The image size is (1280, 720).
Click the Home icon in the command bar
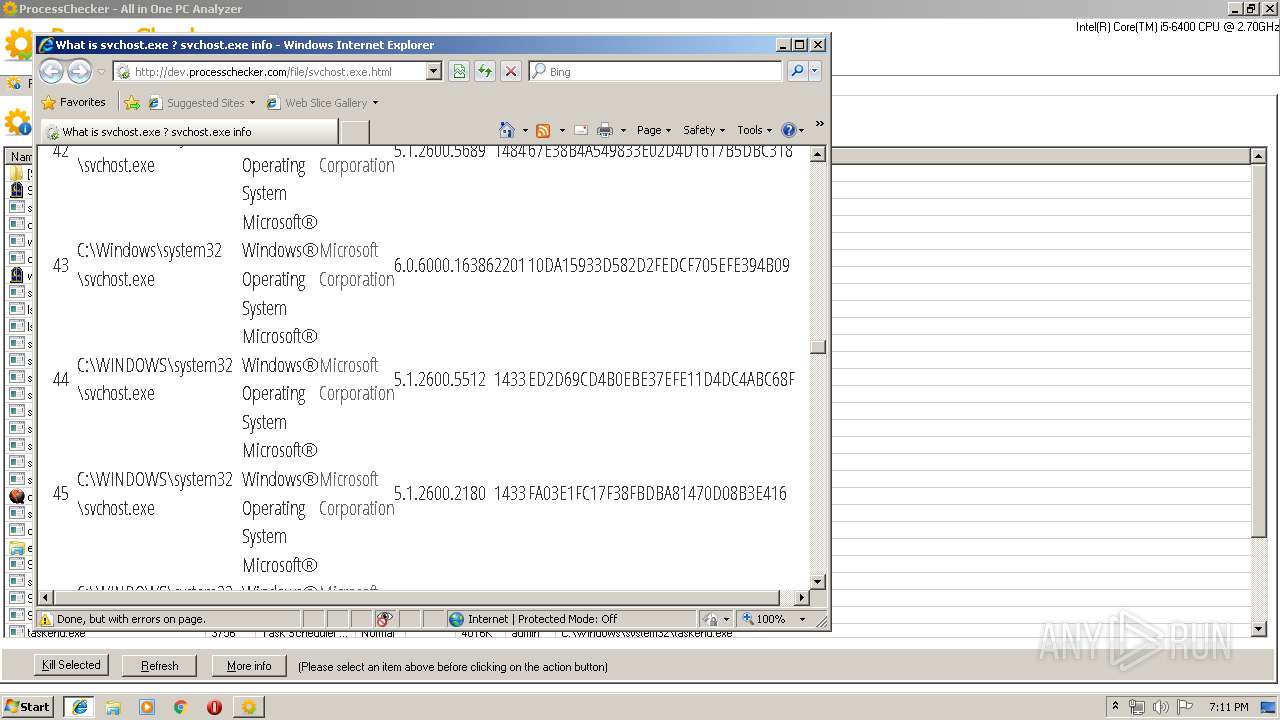[507, 130]
